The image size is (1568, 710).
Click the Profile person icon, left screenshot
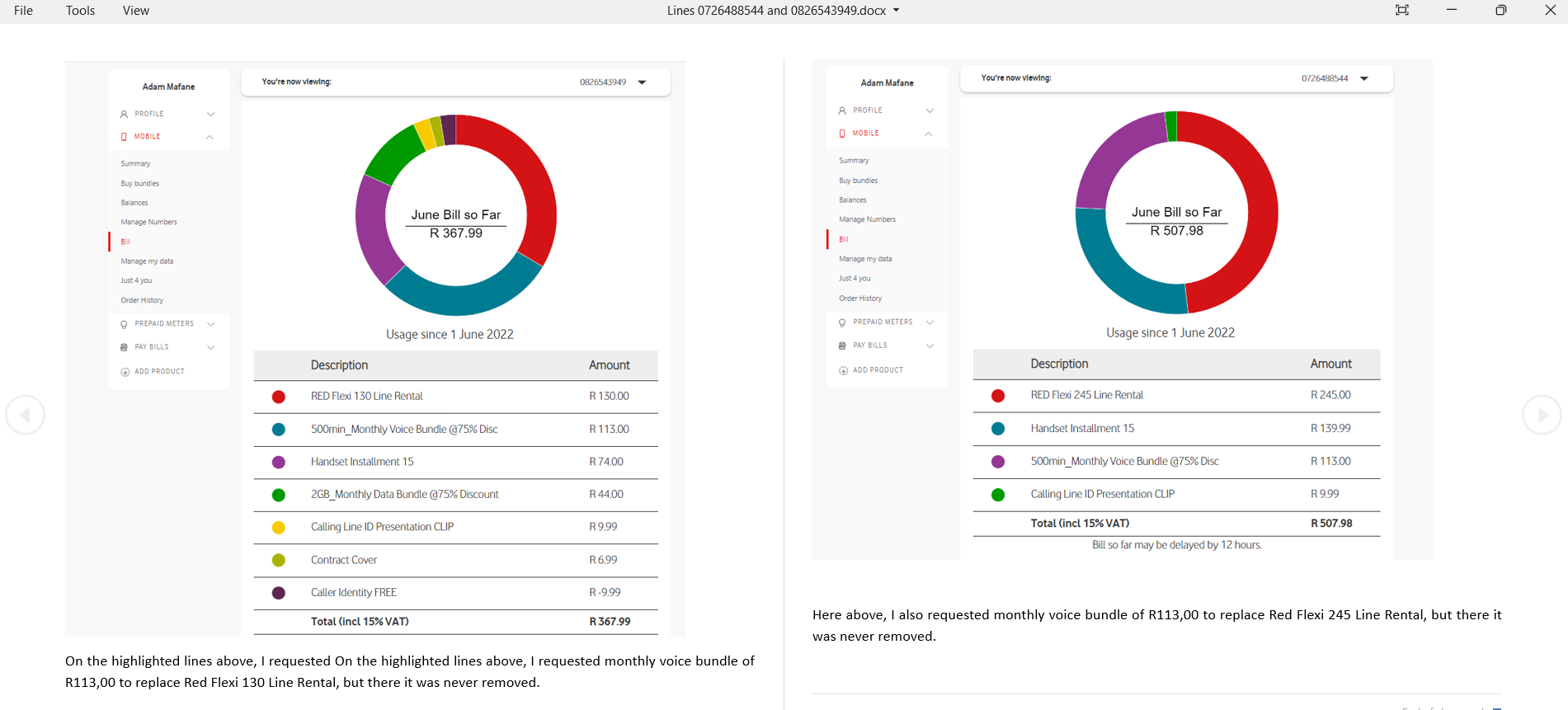click(125, 114)
